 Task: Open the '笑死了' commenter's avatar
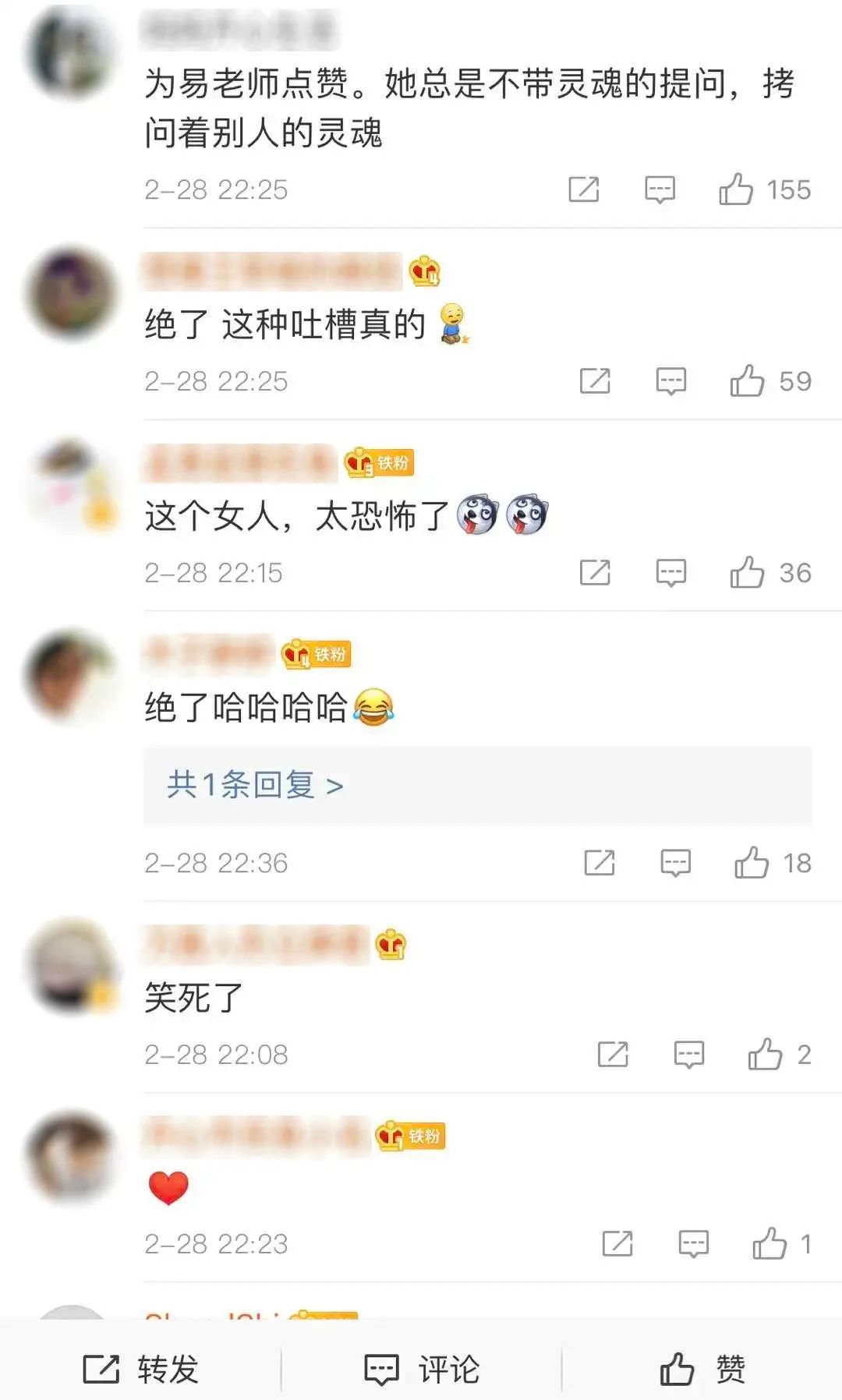click(x=73, y=967)
